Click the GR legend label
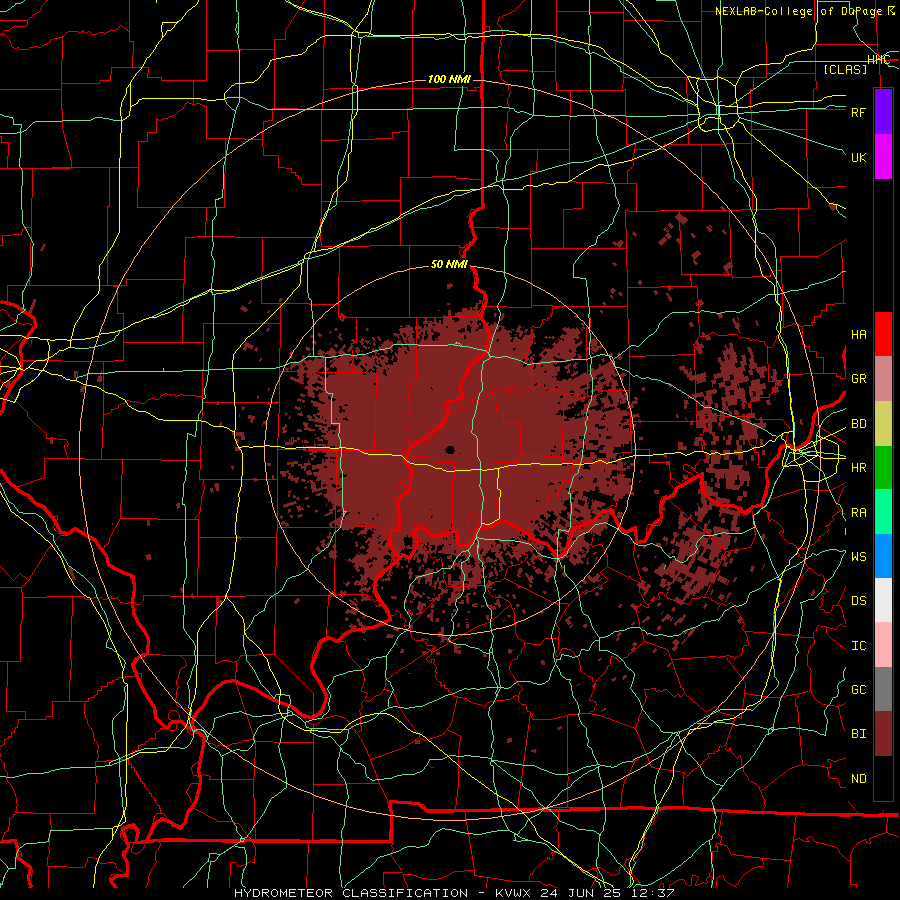 point(859,379)
